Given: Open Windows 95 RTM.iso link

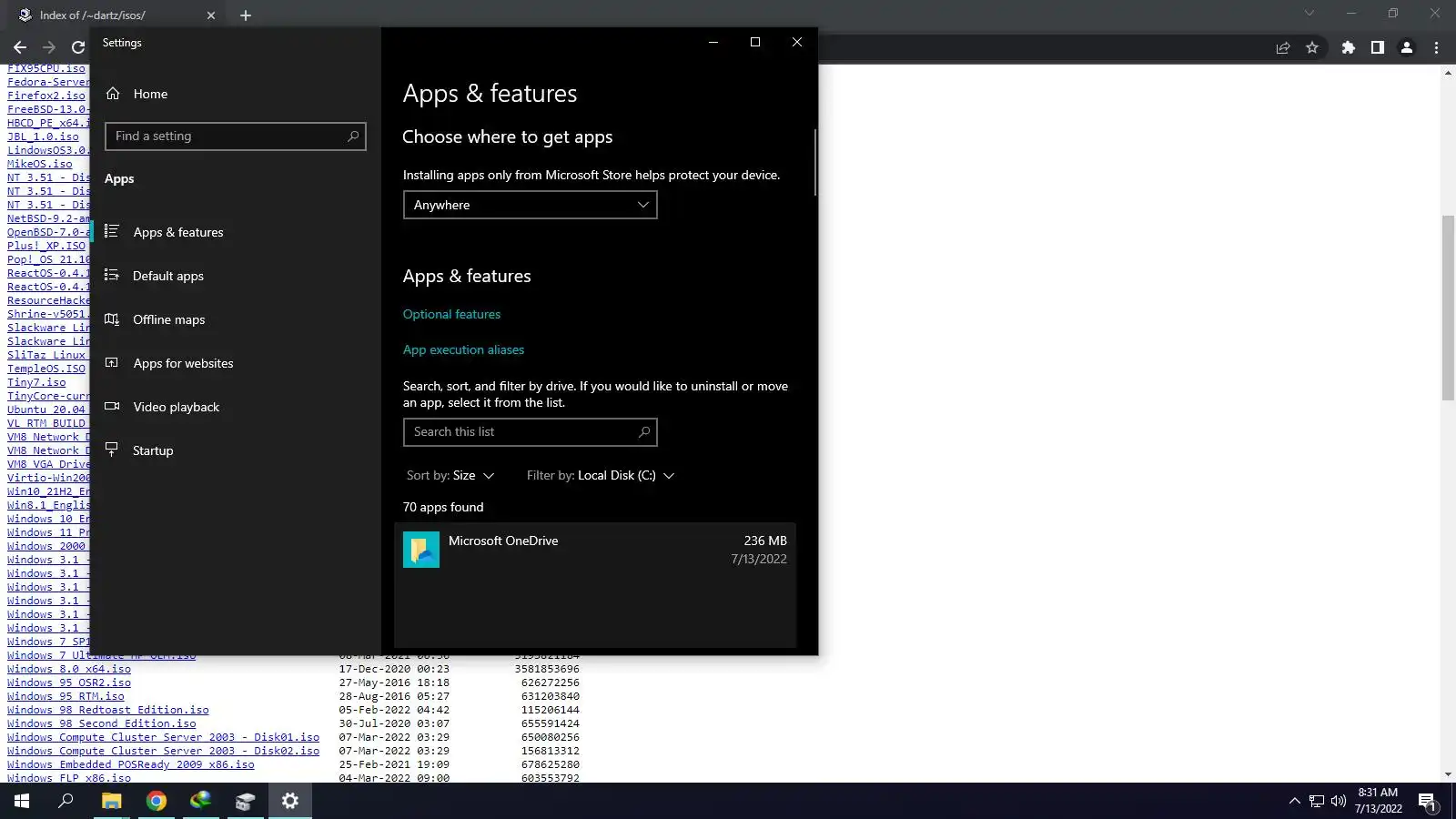Looking at the screenshot, I should pos(66,696).
